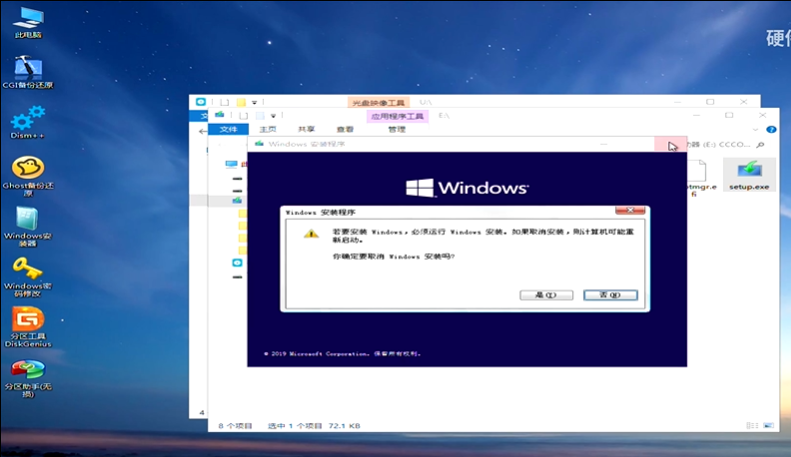Open quick access toolbar dropdown in E:\ window
The height and width of the screenshot is (457, 791).
click(273, 116)
